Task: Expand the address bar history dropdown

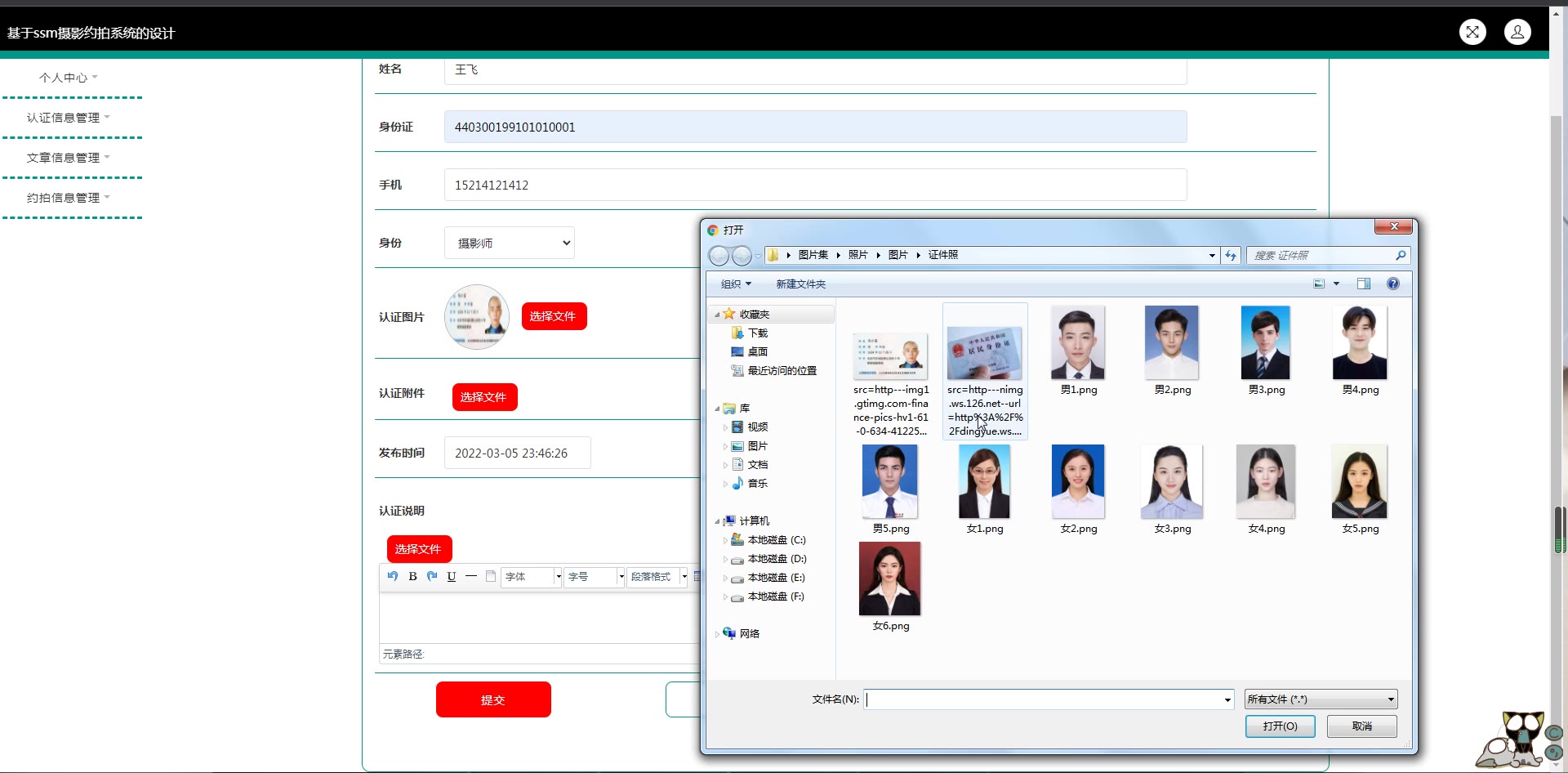Action: [1212, 256]
